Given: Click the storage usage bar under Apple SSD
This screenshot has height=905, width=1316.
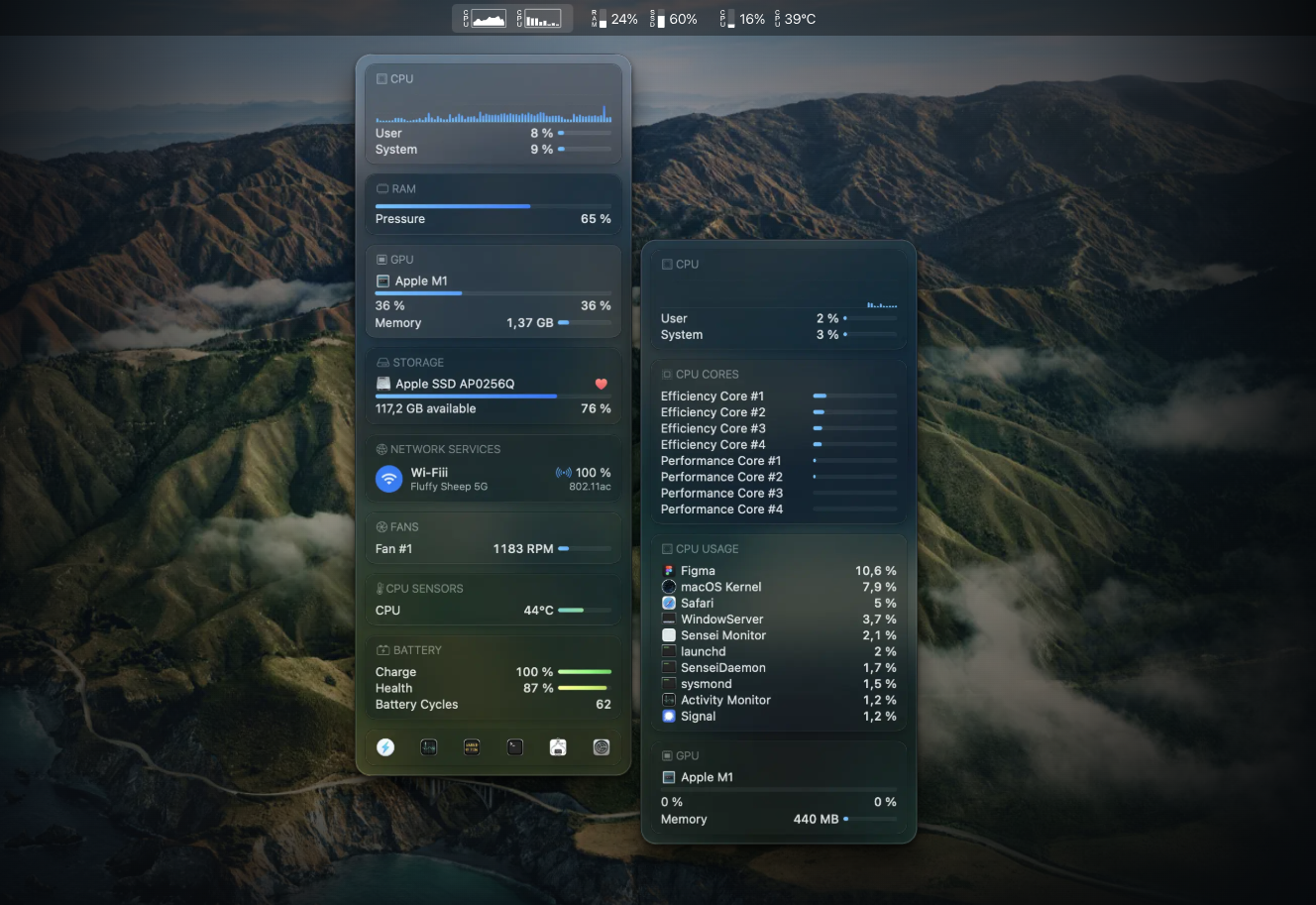Looking at the screenshot, I should click(x=493, y=396).
